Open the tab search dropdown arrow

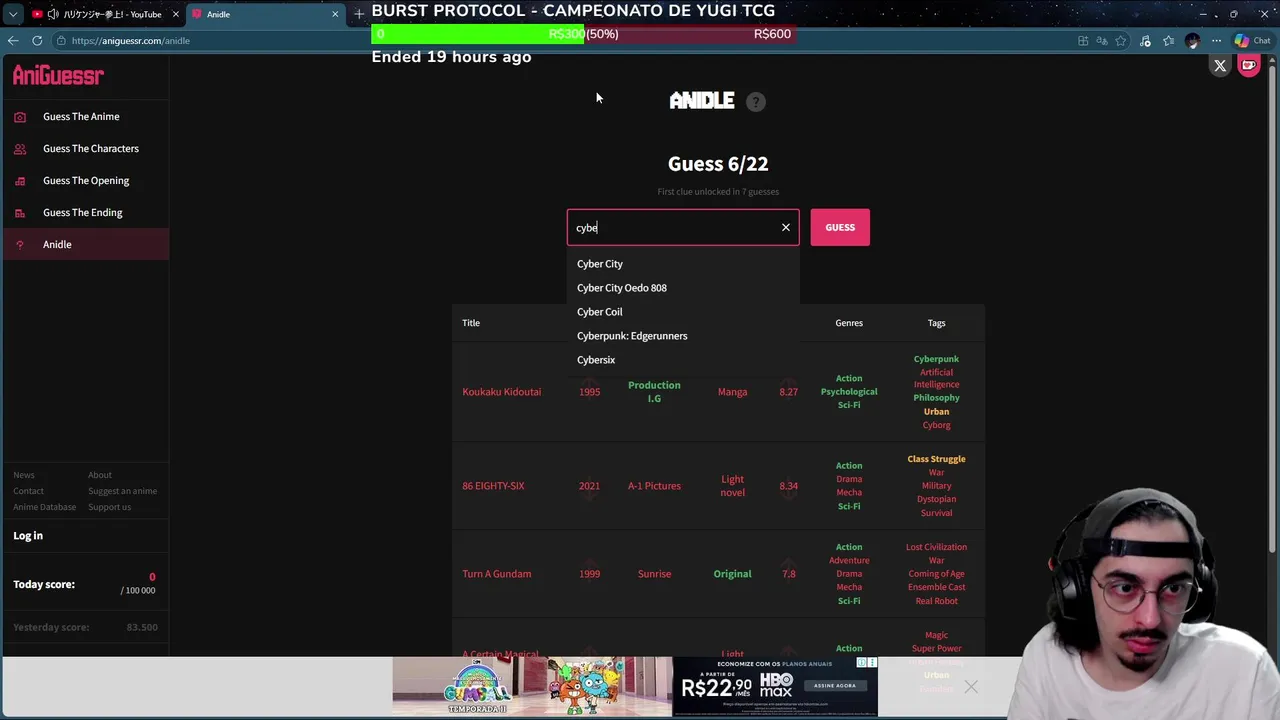[x=13, y=14]
